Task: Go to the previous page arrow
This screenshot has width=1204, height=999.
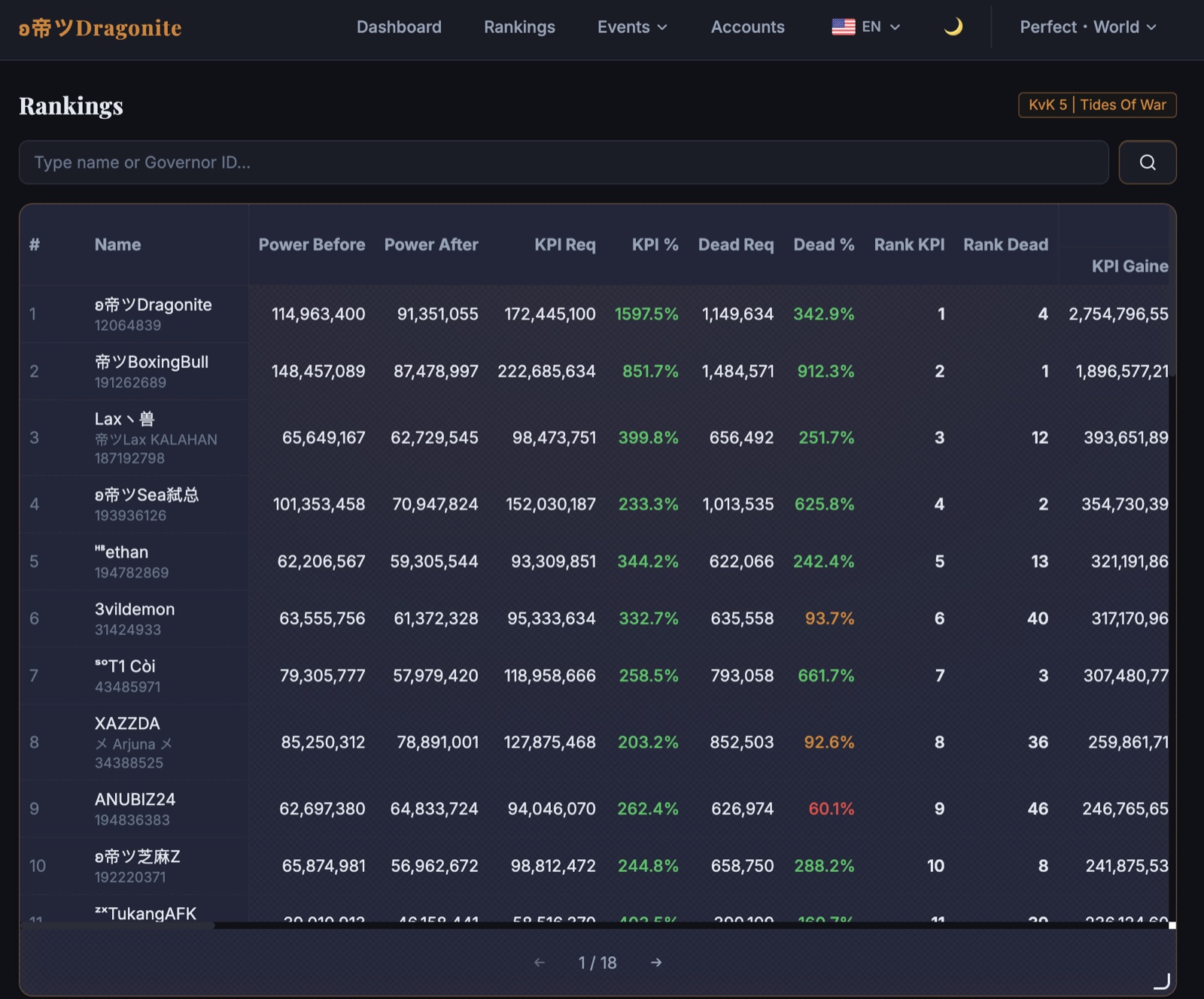Action: point(539,962)
